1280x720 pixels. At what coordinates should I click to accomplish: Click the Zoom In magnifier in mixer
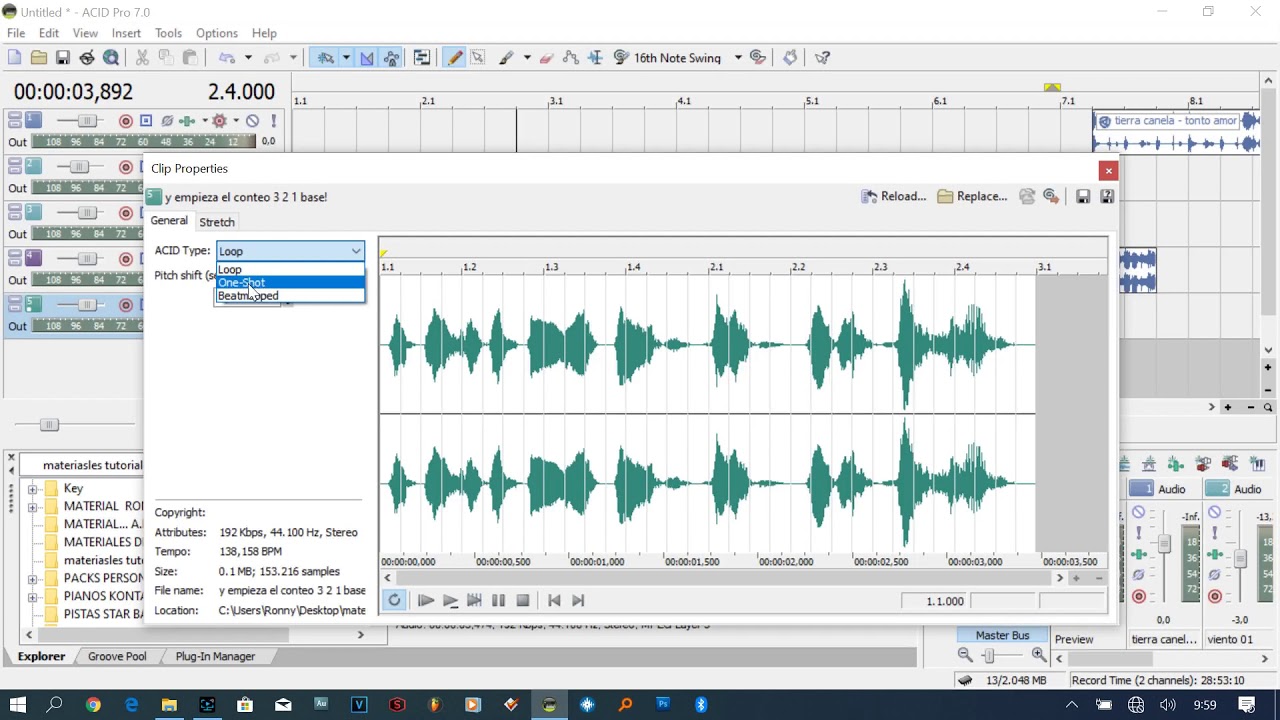1039,656
